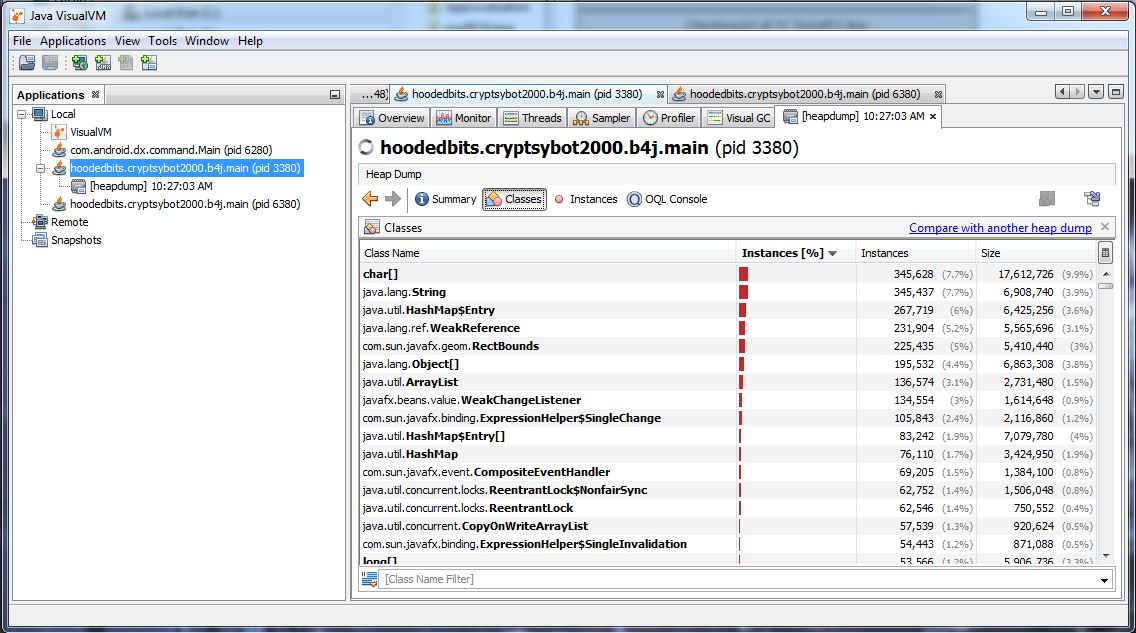Open the Help menu
The width and height of the screenshot is (1136, 633).
(250, 41)
